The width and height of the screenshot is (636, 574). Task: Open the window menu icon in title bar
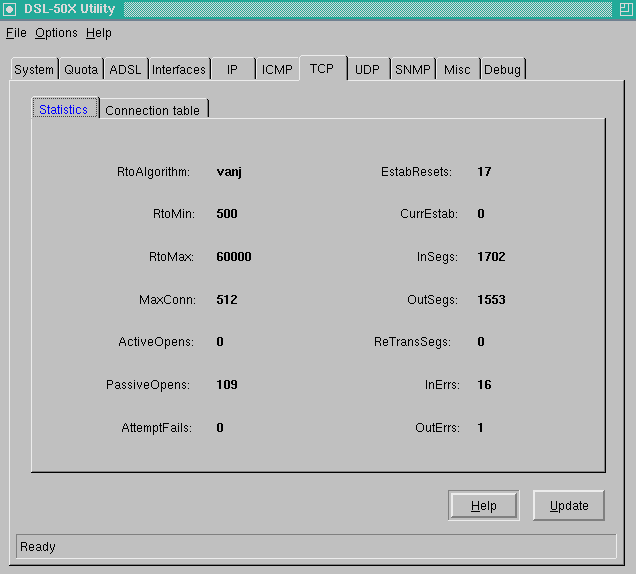pos(9,9)
